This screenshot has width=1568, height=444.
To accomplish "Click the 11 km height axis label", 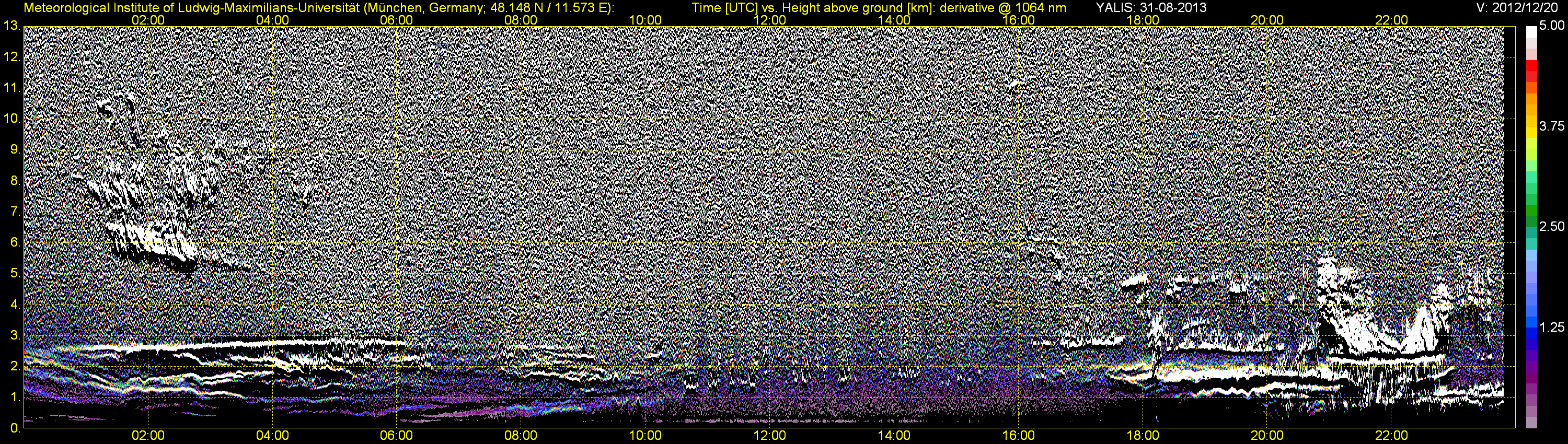I will click(x=11, y=88).
